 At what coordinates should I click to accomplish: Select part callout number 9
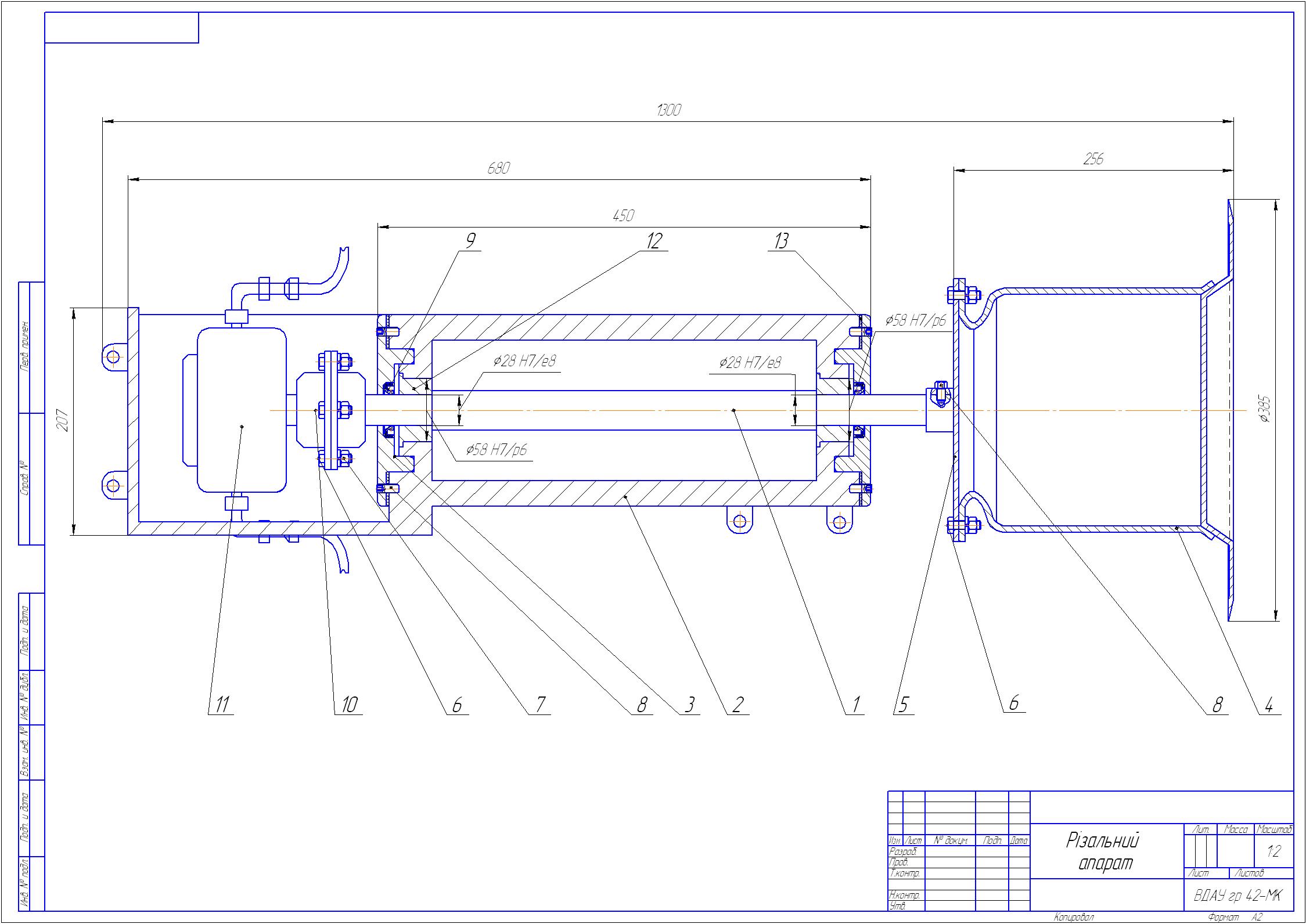(x=470, y=240)
